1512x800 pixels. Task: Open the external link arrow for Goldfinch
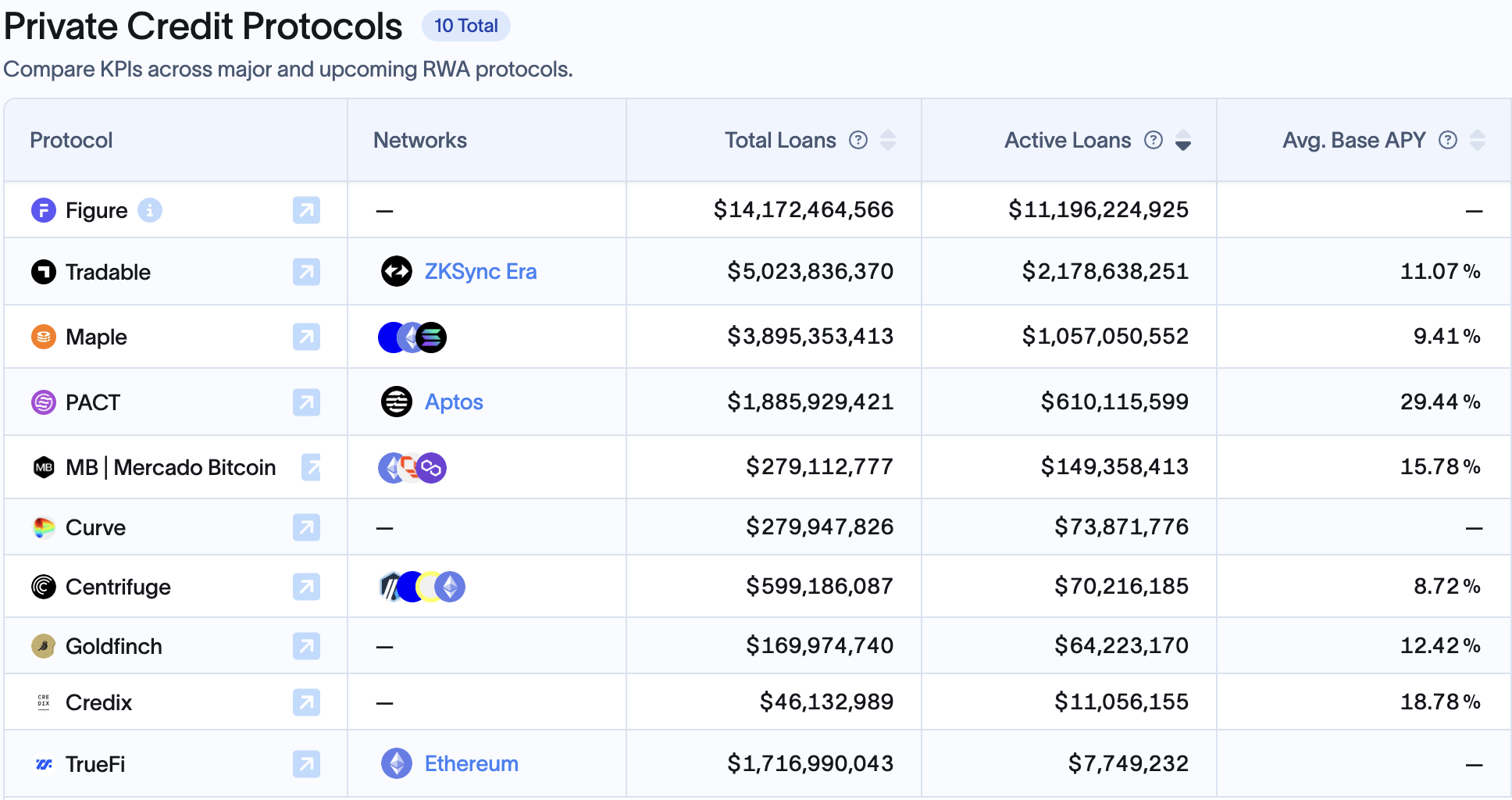click(306, 646)
